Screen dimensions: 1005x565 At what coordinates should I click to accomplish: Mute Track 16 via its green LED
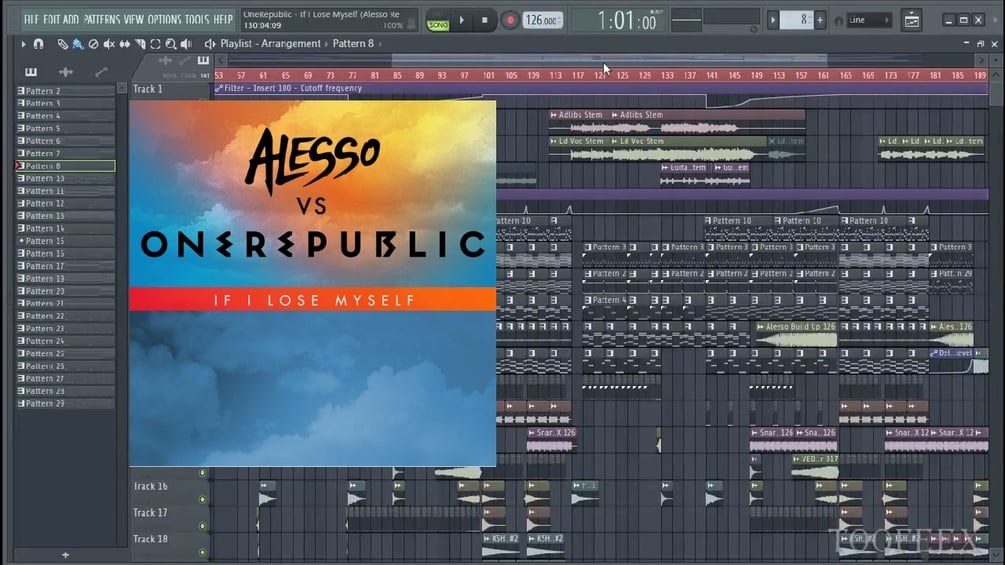tap(203, 499)
